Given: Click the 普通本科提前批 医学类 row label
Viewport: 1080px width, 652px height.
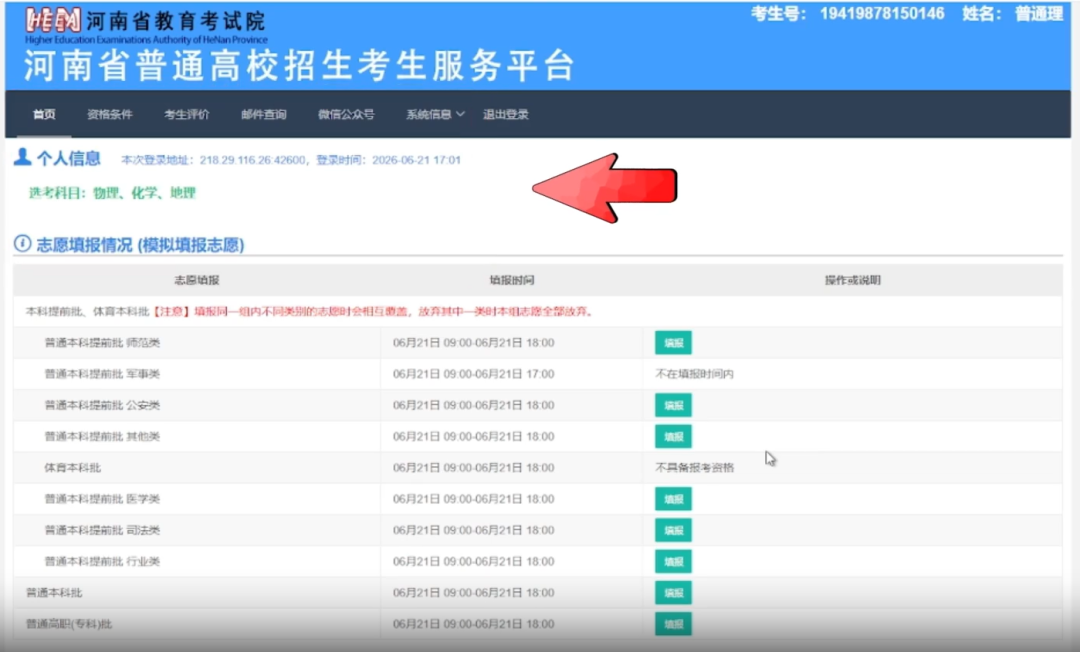Looking at the screenshot, I should point(102,499).
